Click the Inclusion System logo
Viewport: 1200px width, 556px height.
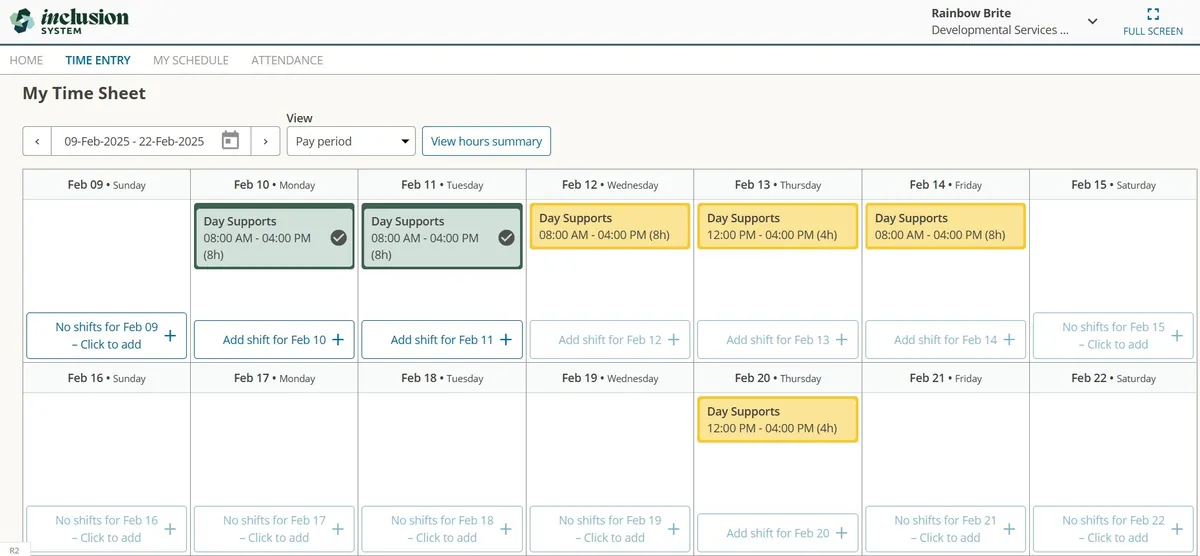(70, 20)
